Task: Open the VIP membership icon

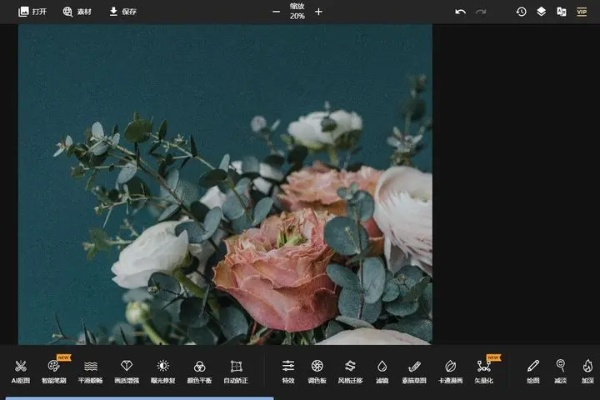Action: click(582, 11)
